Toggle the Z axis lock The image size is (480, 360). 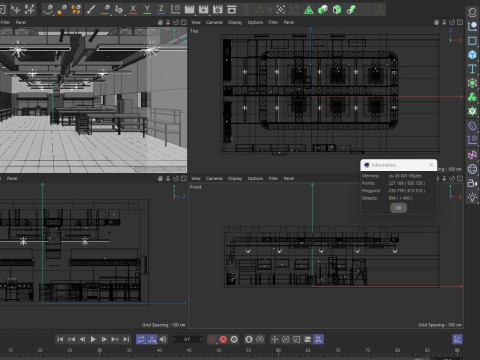161,9
